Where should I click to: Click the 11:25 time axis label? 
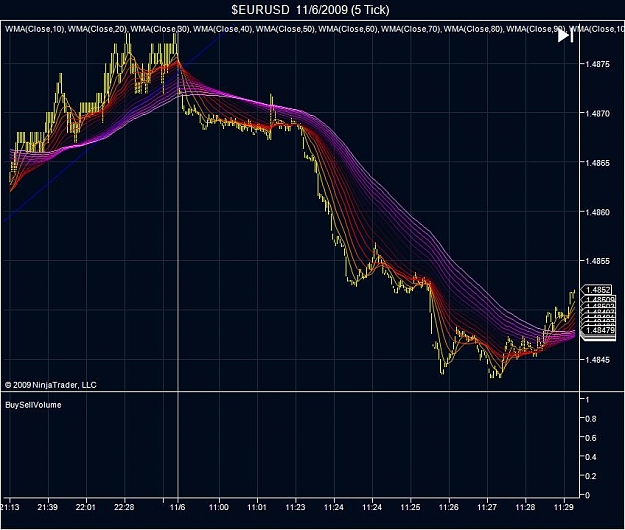point(411,507)
